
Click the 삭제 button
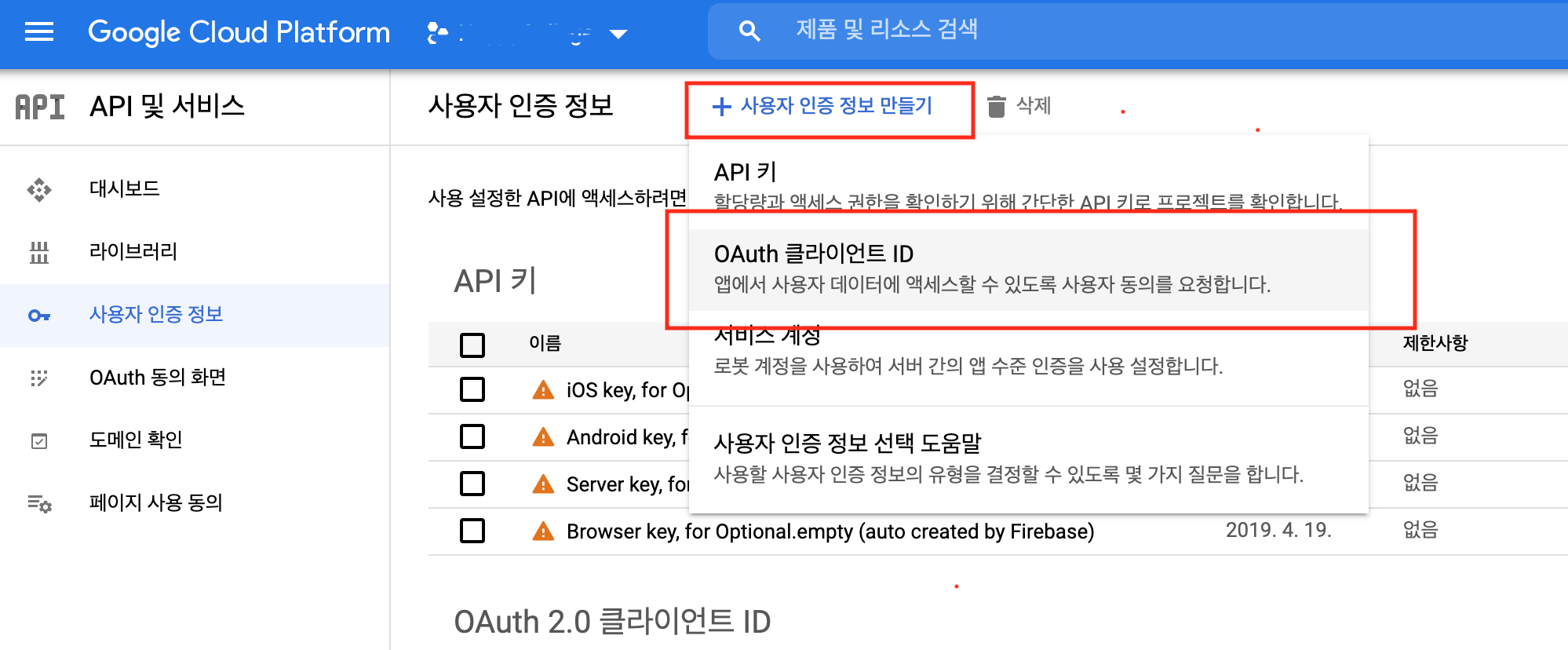click(1019, 106)
